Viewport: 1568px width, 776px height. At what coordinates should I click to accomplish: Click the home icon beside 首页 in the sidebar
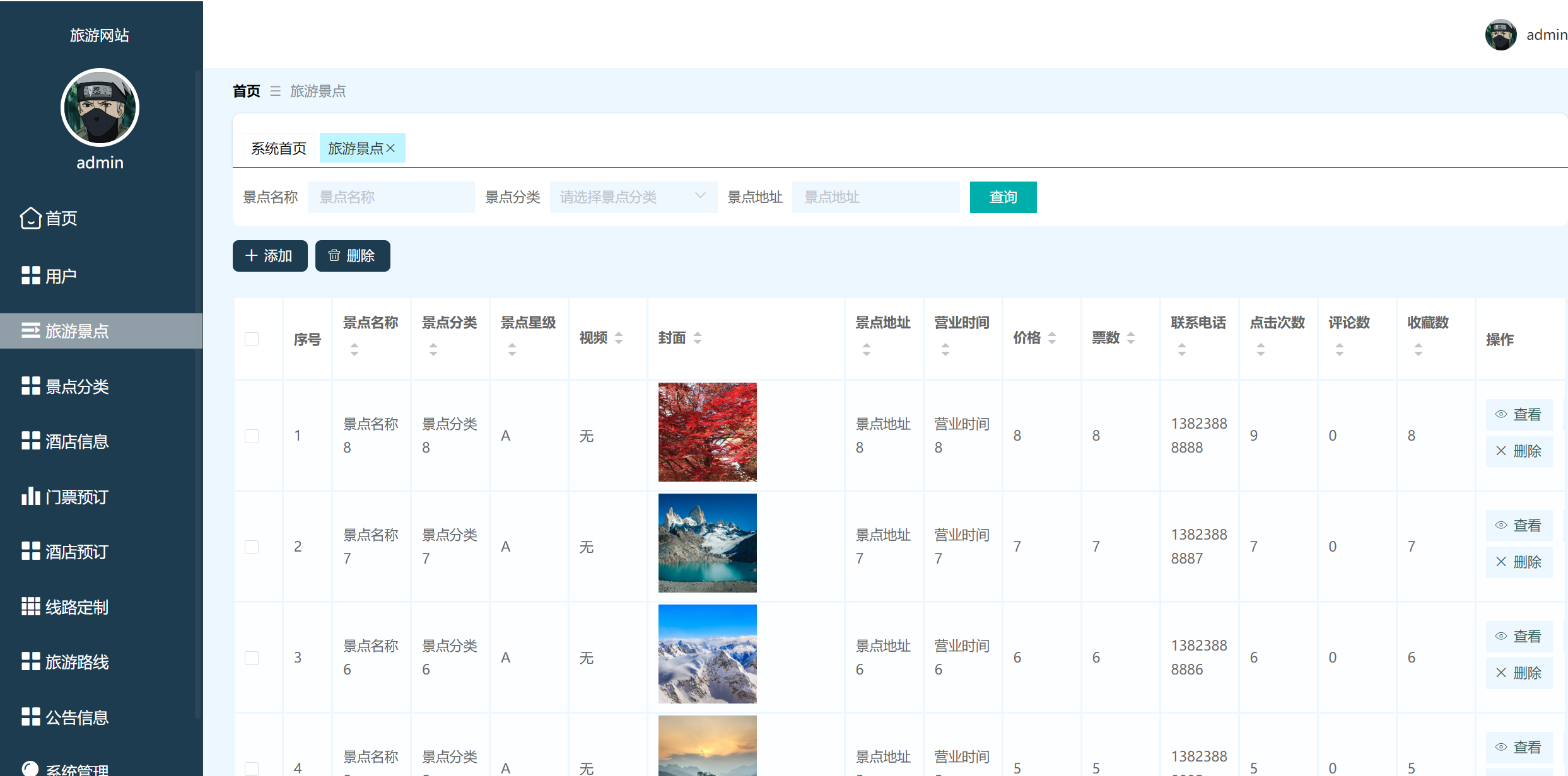click(x=30, y=218)
